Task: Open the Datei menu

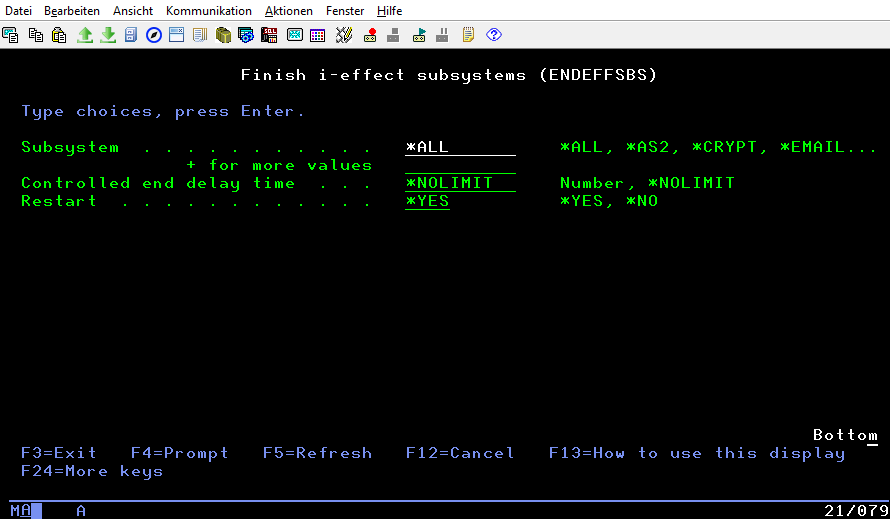Action: click(x=19, y=10)
